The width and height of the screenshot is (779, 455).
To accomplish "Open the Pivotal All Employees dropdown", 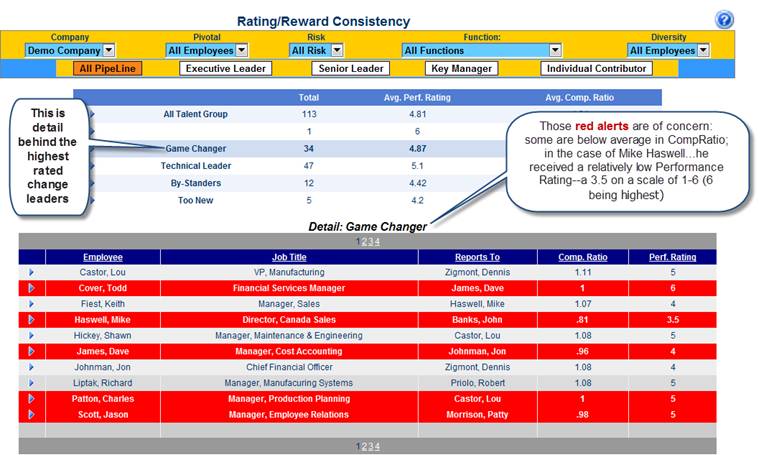I will [x=207, y=50].
